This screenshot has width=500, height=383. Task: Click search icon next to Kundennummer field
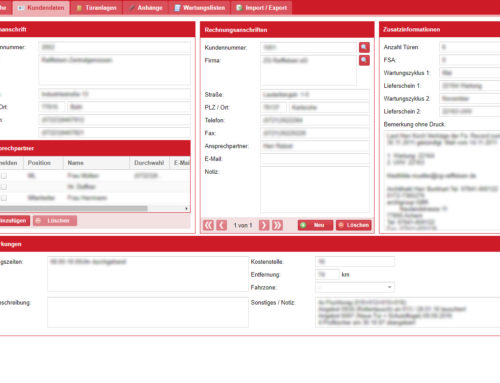point(364,47)
